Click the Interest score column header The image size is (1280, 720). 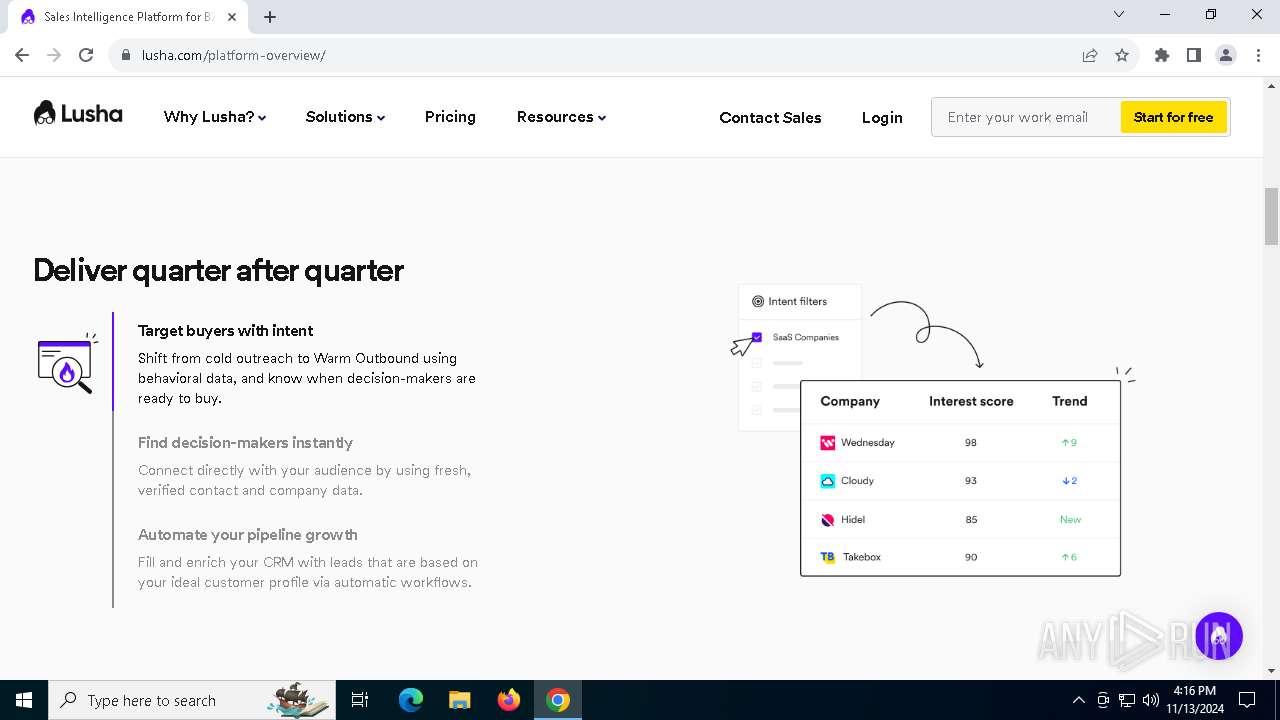coord(971,401)
